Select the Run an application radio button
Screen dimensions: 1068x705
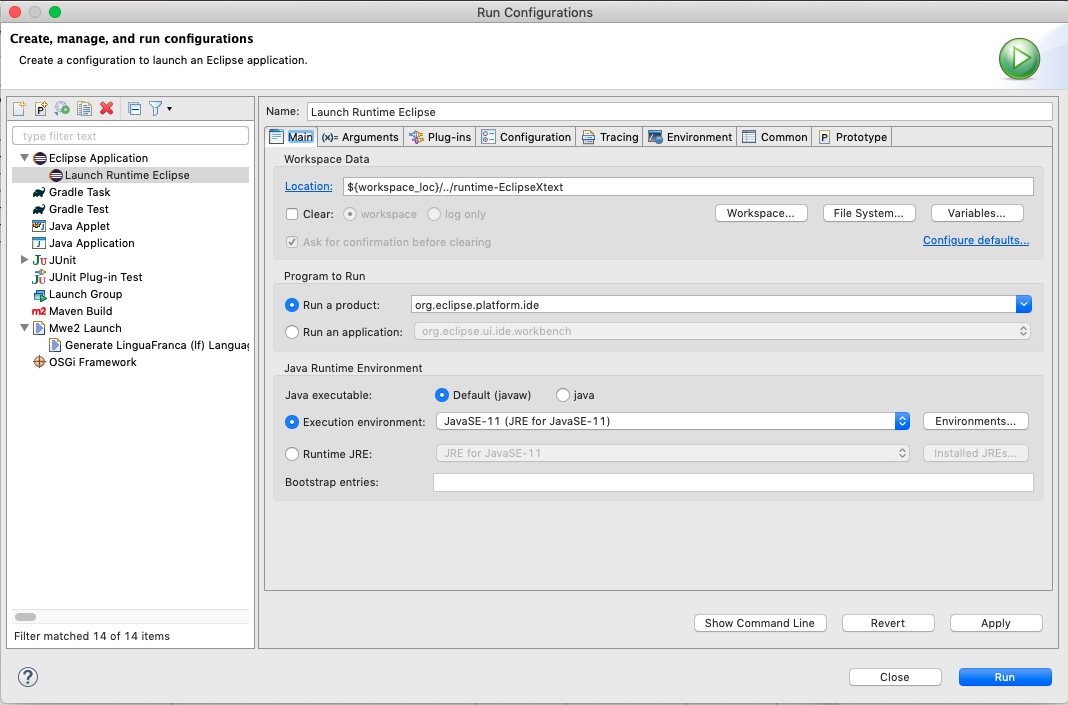click(x=292, y=332)
